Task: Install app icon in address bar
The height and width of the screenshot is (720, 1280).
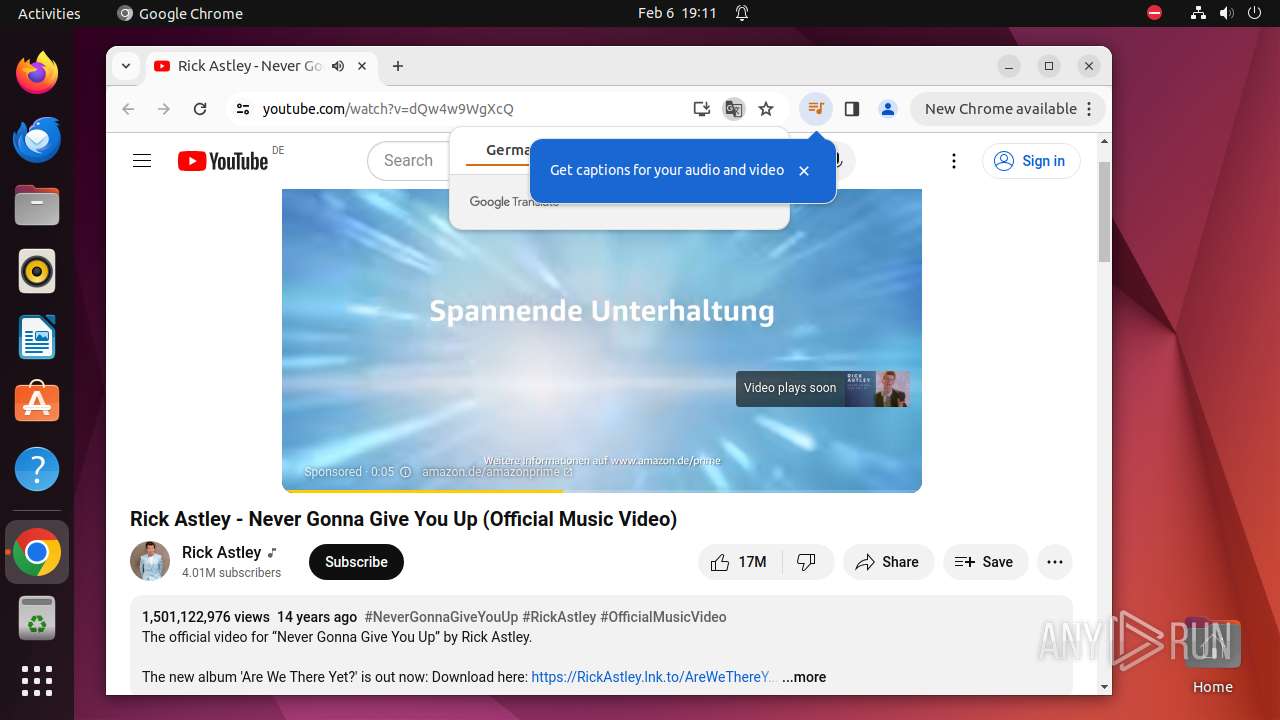Action: coord(702,109)
